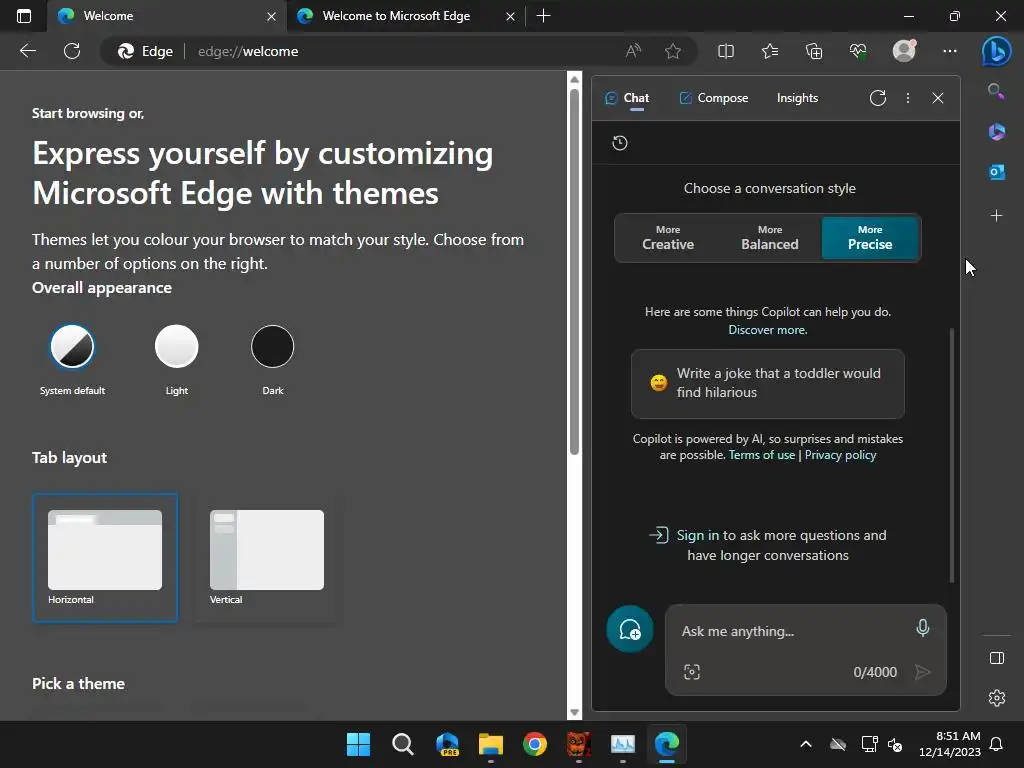Click the Read aloud icon in address bar

[633, 51]
